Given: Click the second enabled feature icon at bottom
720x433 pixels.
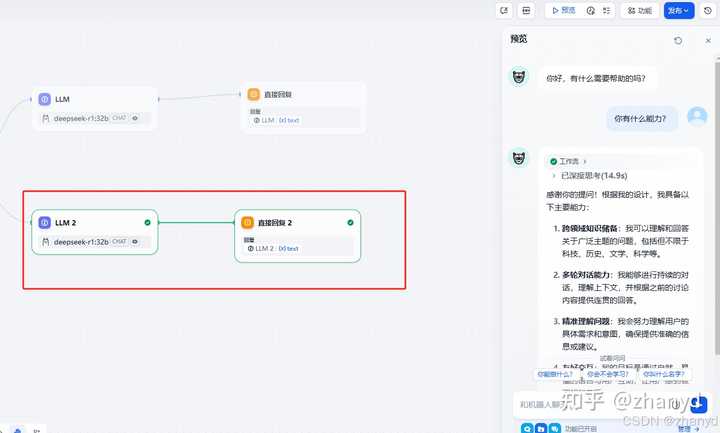Looking at the screenshot, I should (541, 429).
